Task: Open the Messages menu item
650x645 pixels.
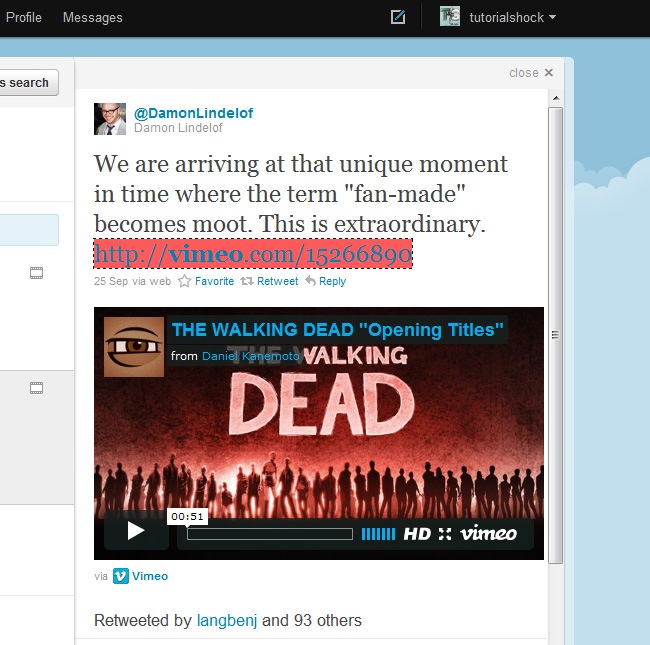Action: [92, 17]
